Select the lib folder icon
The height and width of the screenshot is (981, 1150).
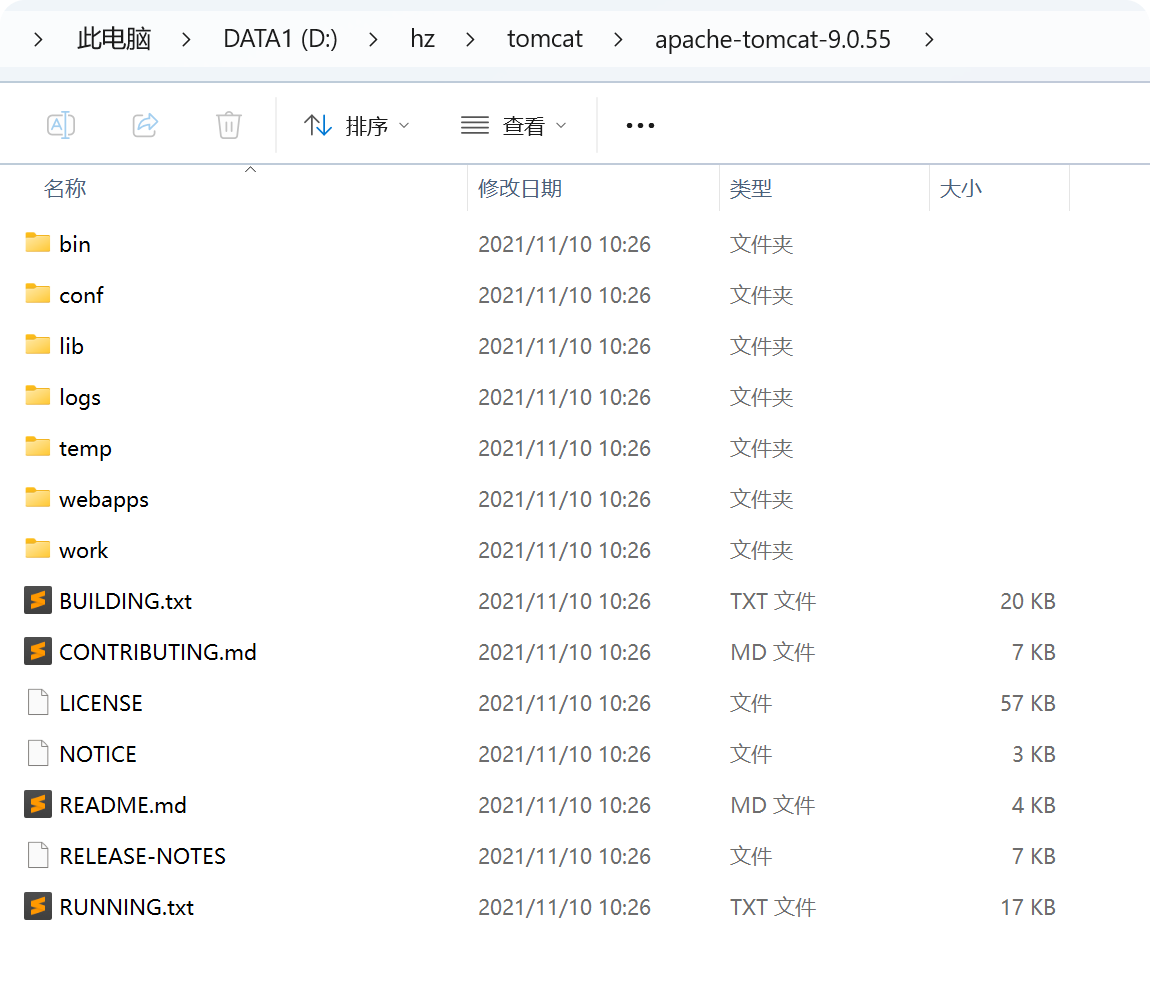click(37, 345)
